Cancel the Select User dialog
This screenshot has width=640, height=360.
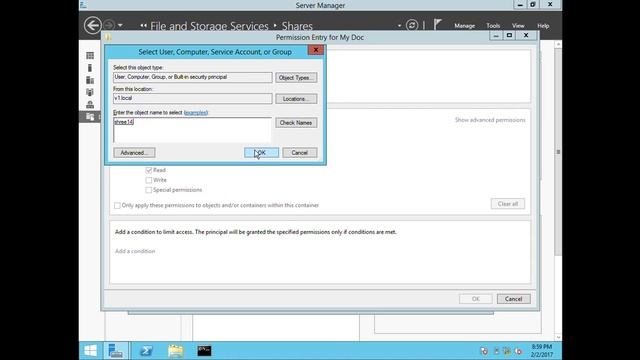pyautogui.click(x=300, y=153)
